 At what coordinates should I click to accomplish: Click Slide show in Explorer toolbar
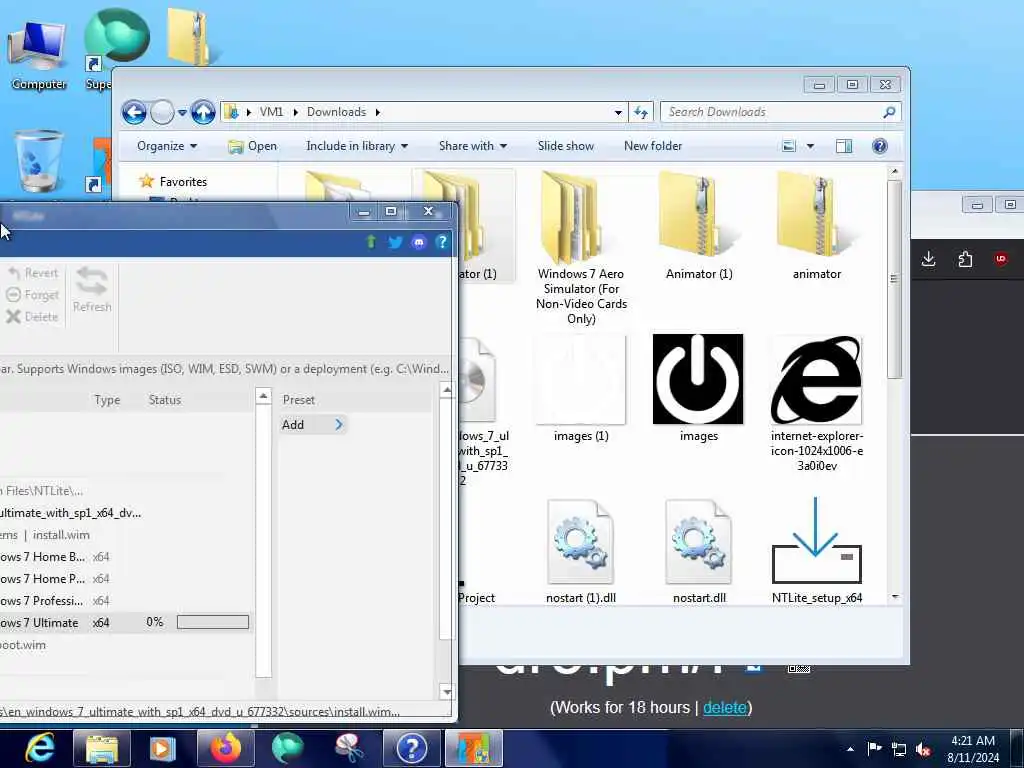click(566, 146)
